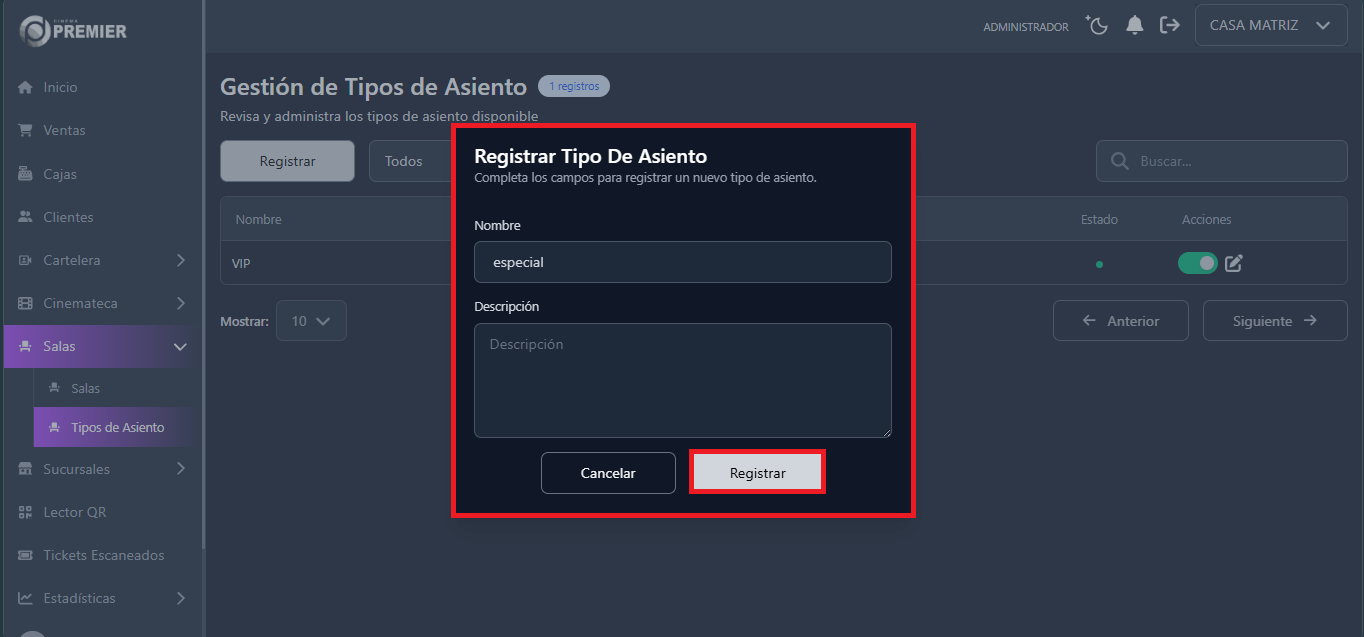Edit the VIP seat type with pencil icon
The image size is (1364, 637).
click(x=1233, y=263)
